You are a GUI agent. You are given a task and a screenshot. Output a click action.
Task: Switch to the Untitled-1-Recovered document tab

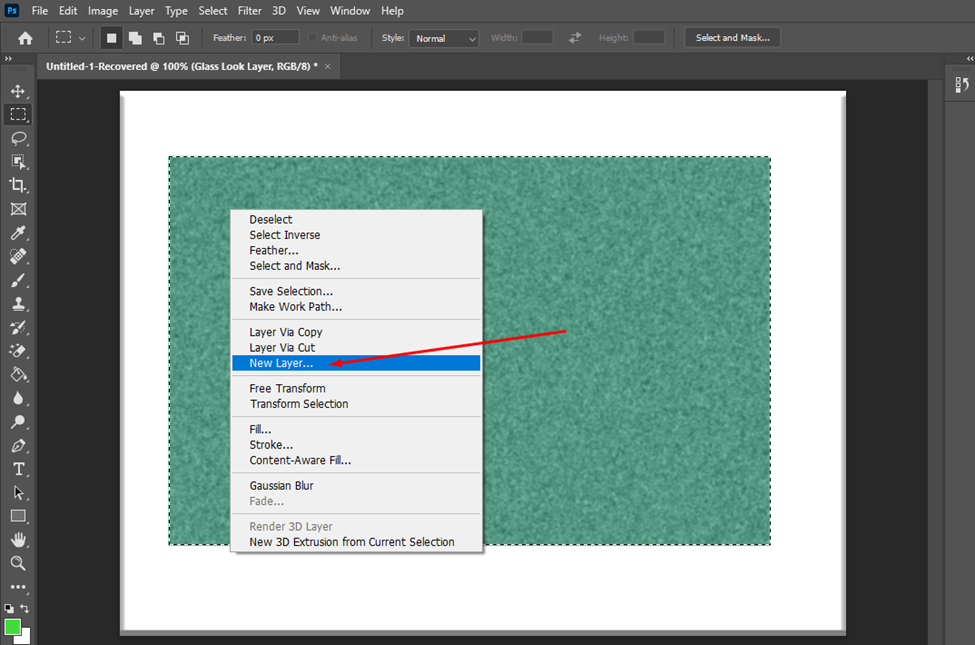182,67
